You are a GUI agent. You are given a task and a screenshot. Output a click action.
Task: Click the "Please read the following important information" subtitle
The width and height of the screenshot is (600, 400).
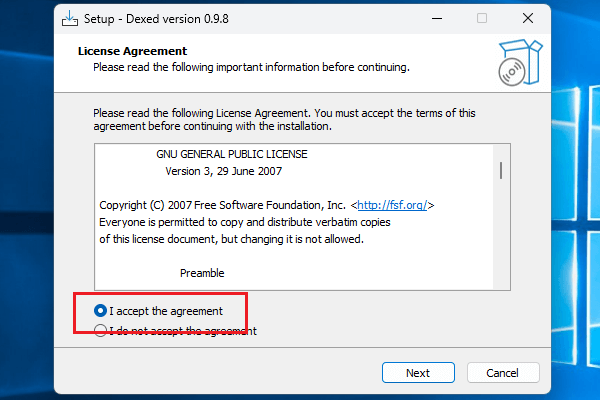click(251, 67)
